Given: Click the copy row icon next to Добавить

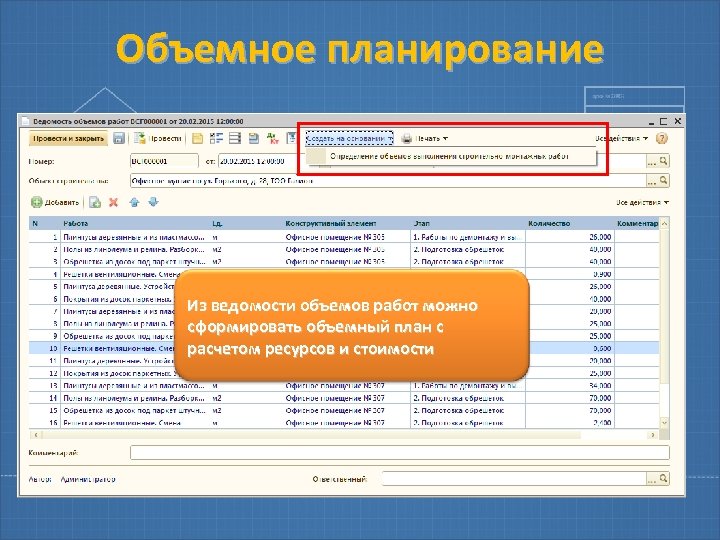Looking at the screenshot, I should pyautogui.click(x=95, y=202).
